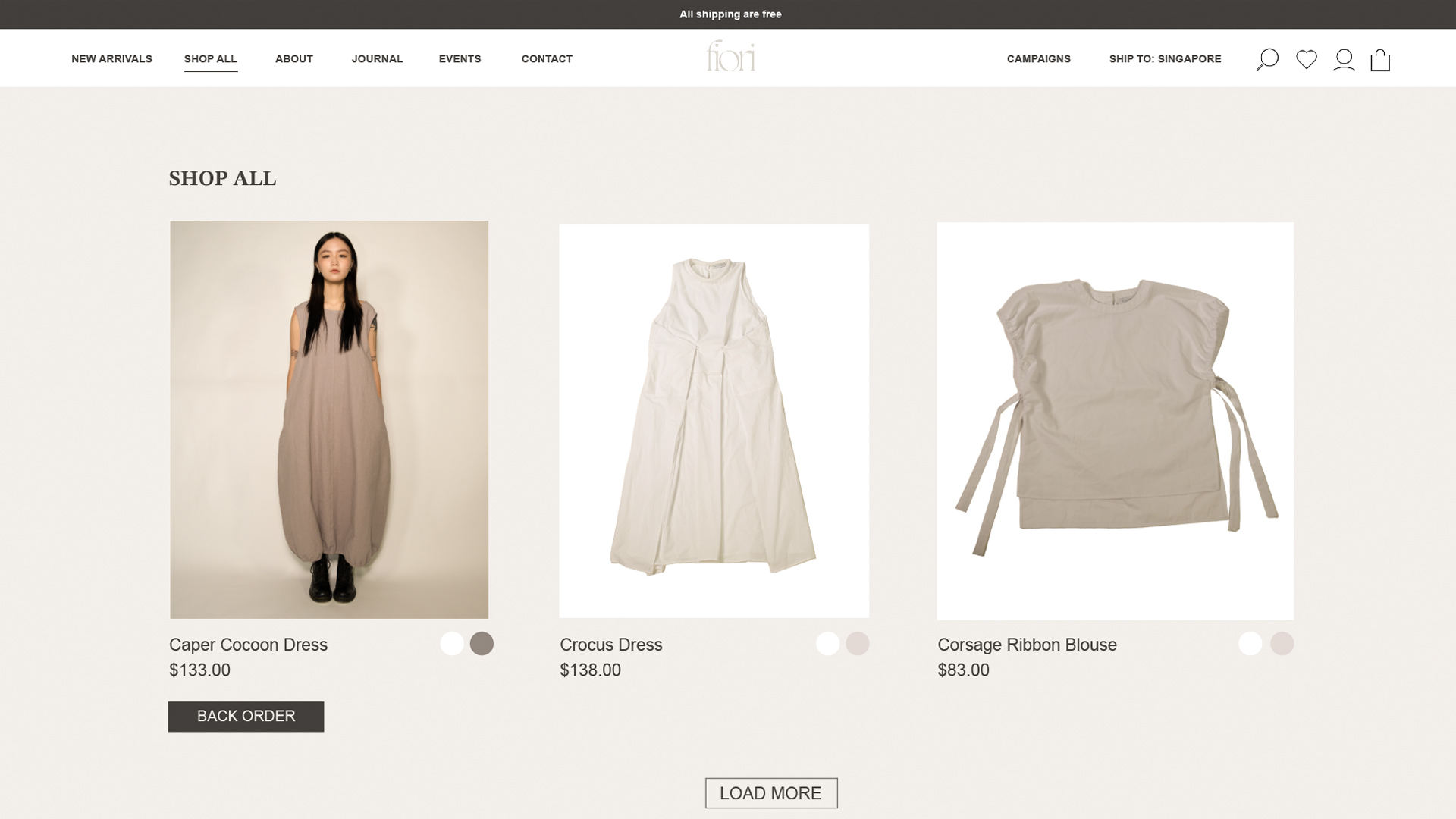Go to the fiori logo homepage
This screenshot has width=1456, height=819.
tap(731, 56)
